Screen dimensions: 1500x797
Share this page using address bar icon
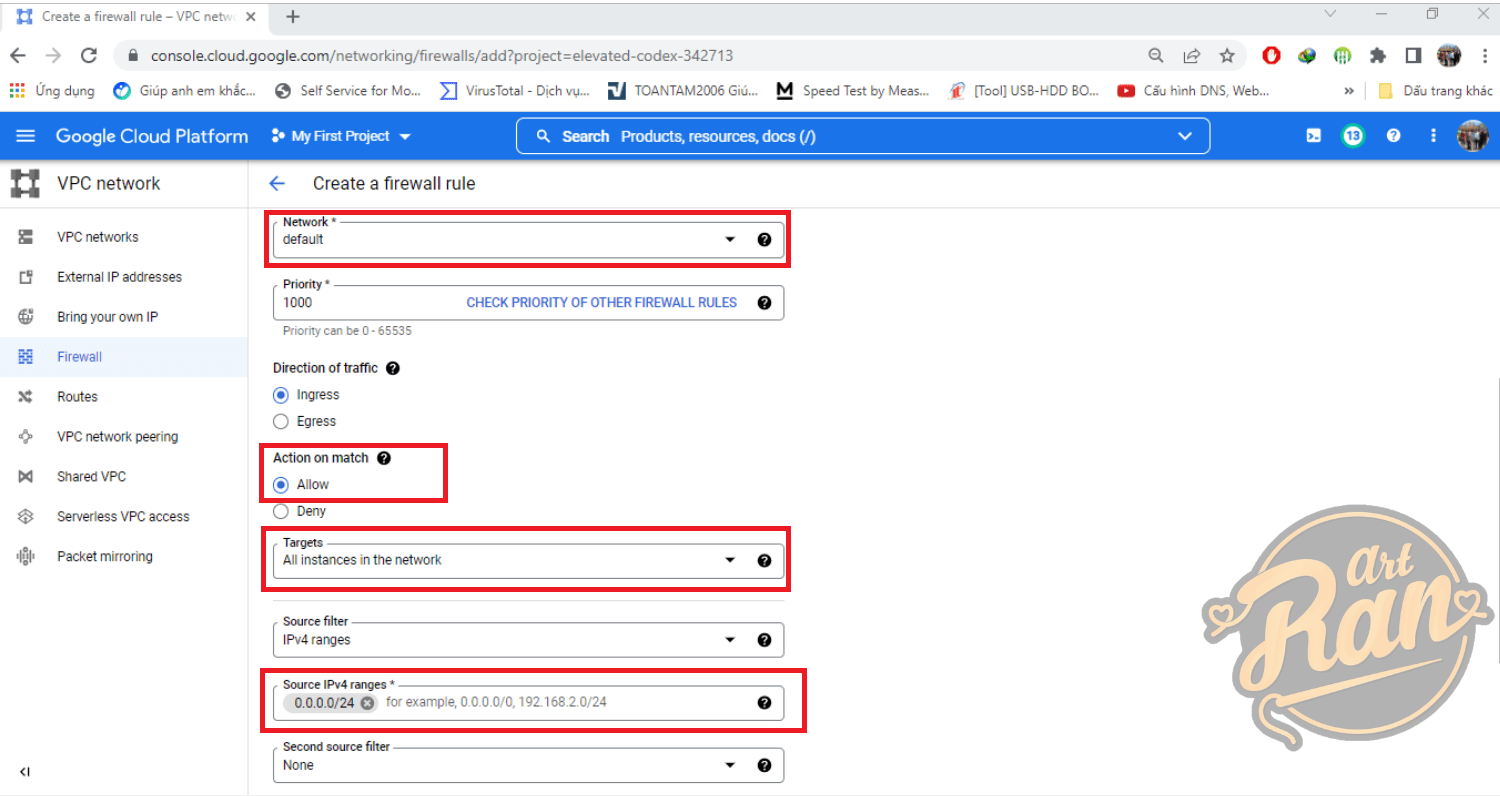click(1192, 56)
